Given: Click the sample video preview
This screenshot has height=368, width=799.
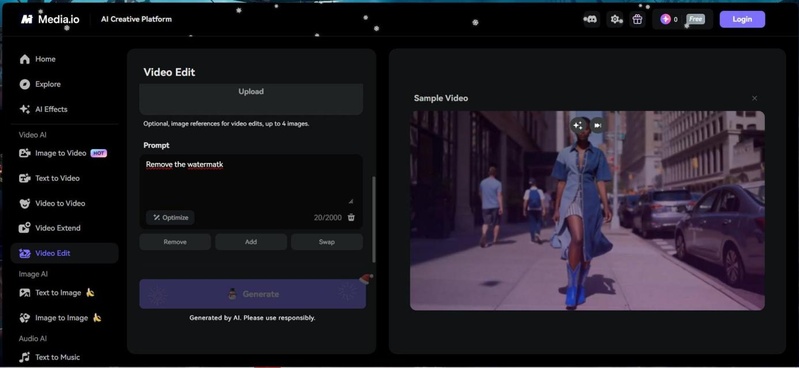Looking at the screenshot, I should coord(587,211).
